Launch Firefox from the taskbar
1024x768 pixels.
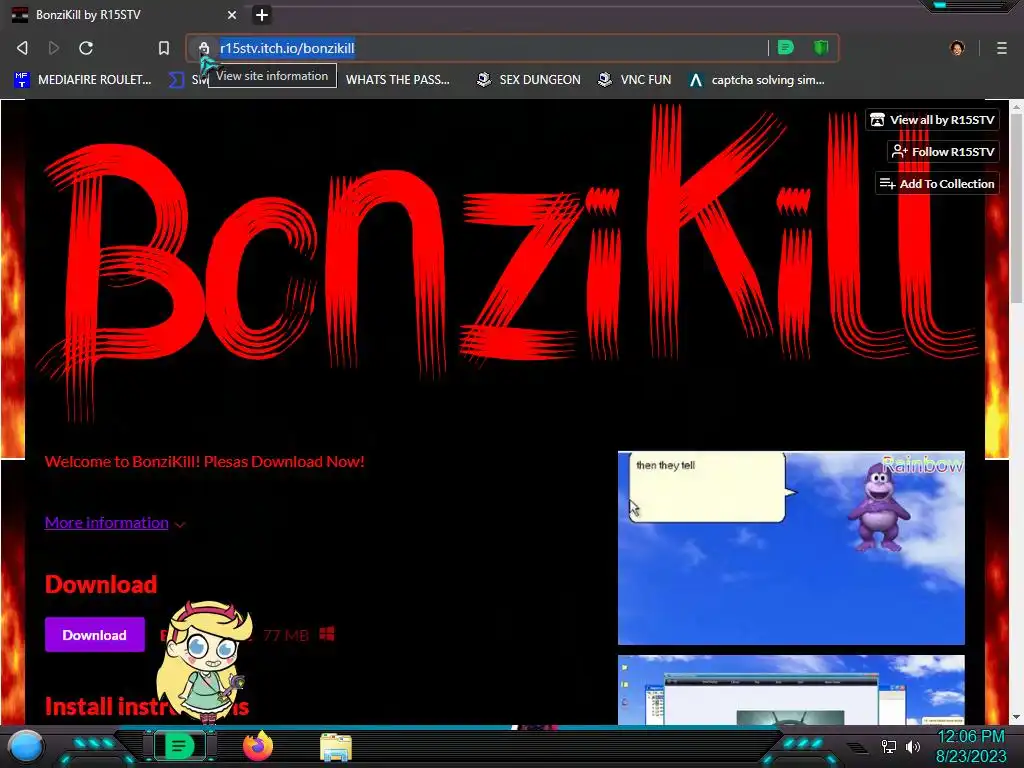(x=258, y=746)
